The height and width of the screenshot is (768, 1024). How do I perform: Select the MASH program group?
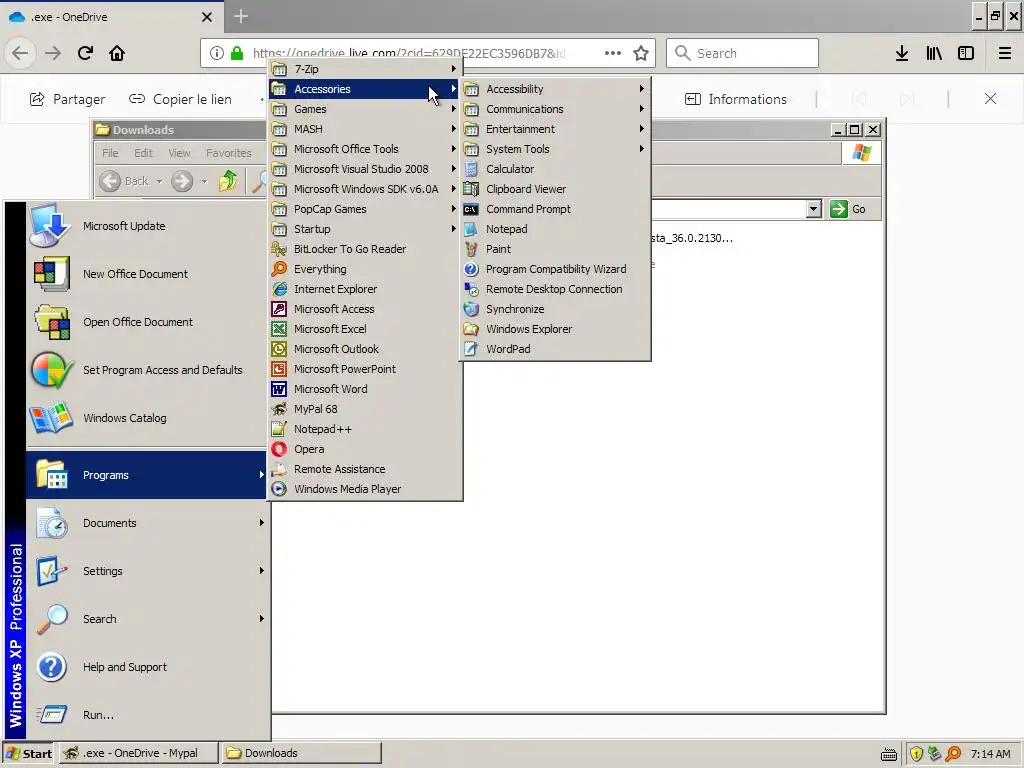click(x=365, y=129)
